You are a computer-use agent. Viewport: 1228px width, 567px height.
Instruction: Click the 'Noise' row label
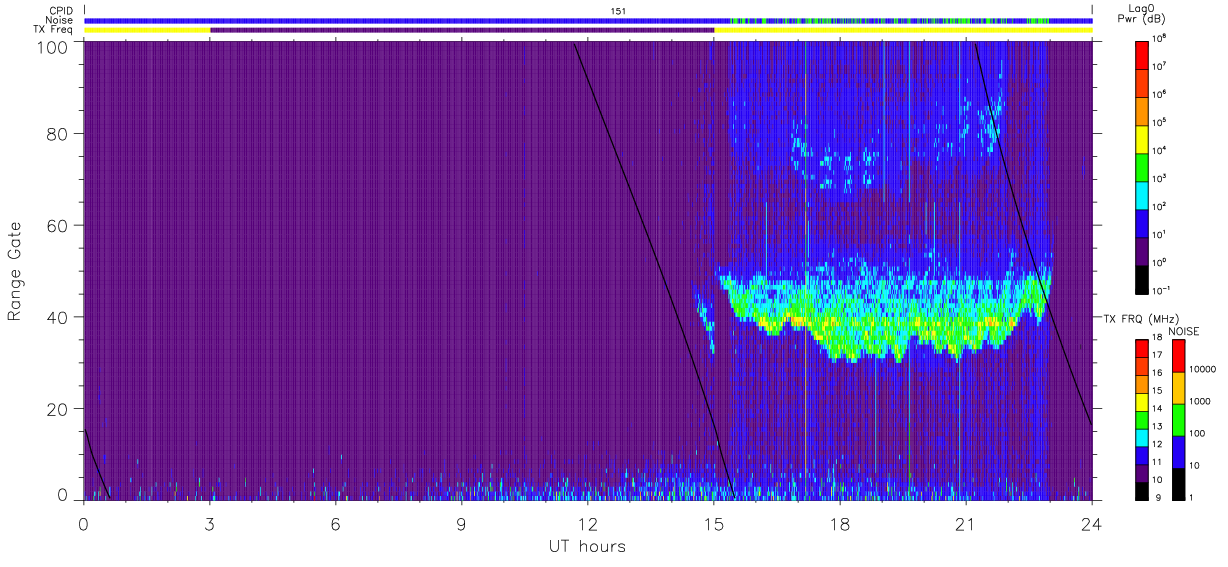(60, 20)
